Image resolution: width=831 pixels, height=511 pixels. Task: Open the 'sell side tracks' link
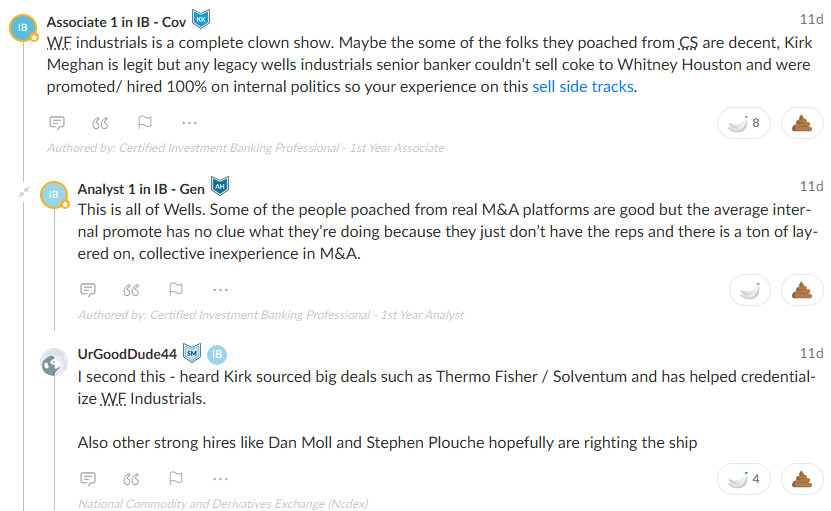point(583,86)
